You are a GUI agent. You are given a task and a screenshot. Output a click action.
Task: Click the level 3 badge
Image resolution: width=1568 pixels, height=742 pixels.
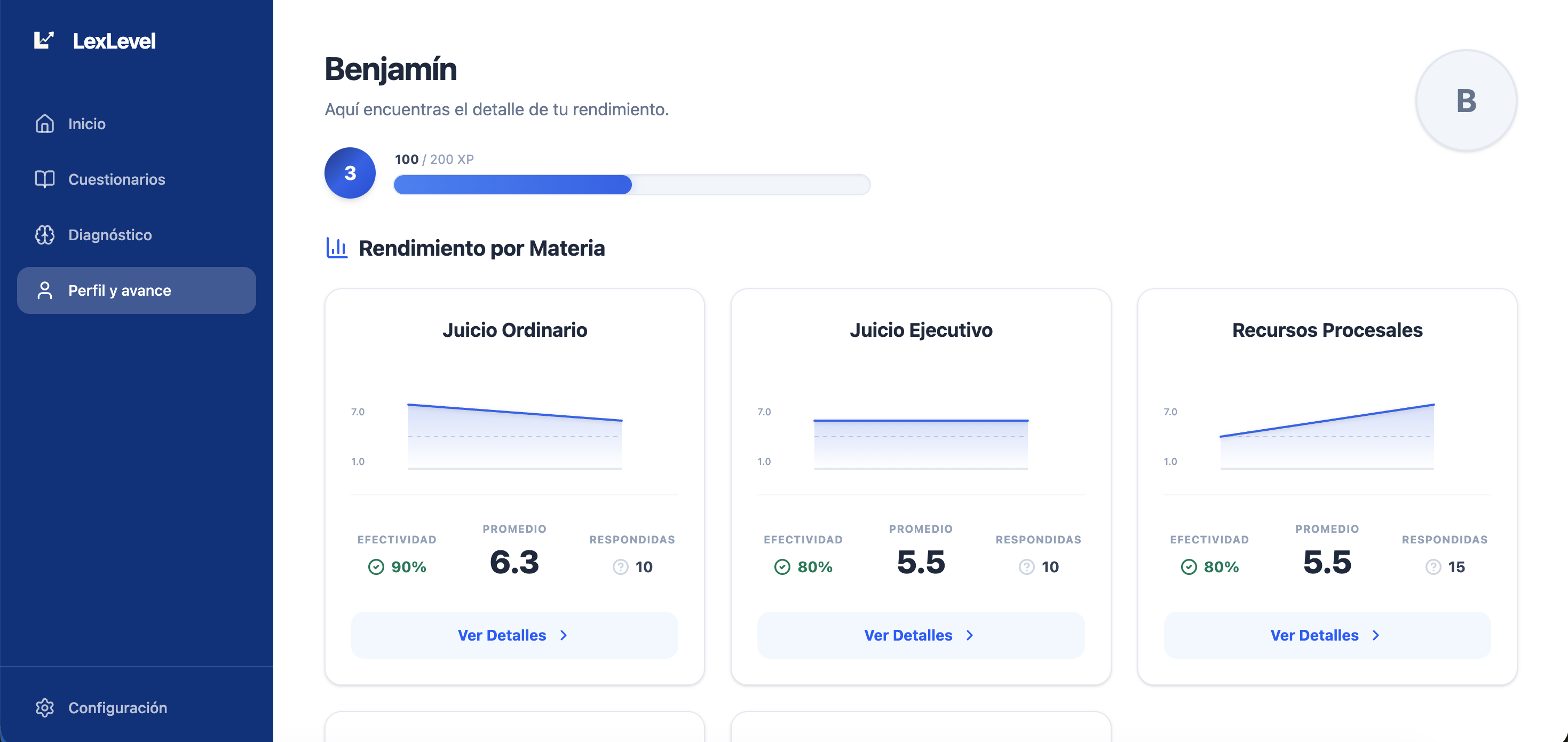coord(350,173)
